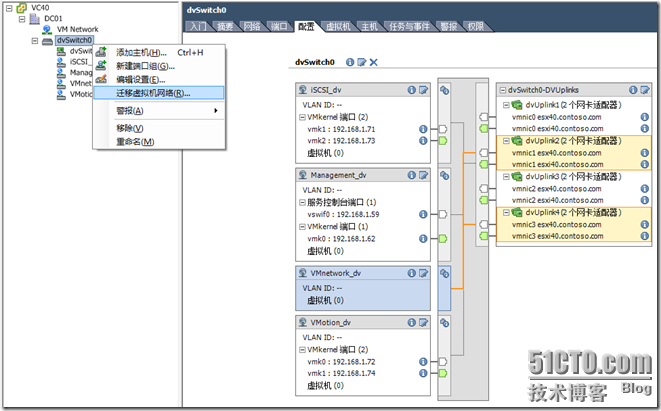Open info icon of iSCSI_dv port group
The width and height of the screenshot is (661, 411).
click(x=412, y=90)
